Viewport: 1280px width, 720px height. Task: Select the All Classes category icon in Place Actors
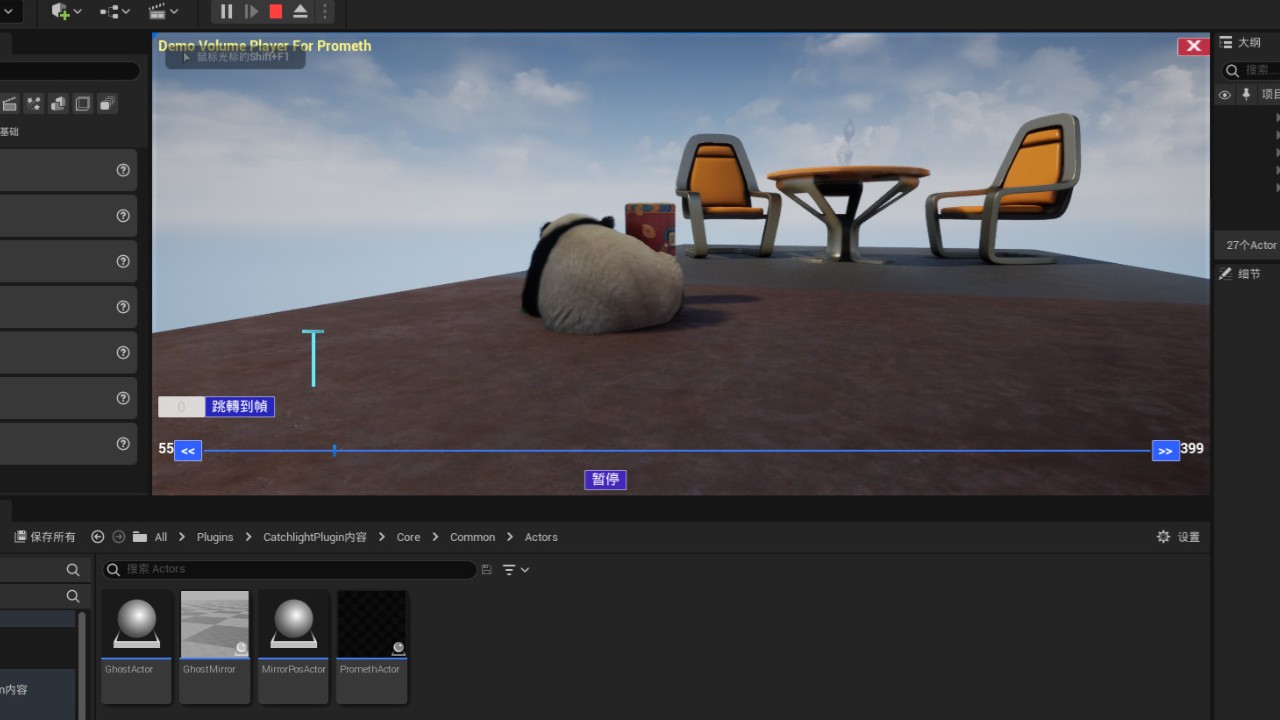[107, 104]
